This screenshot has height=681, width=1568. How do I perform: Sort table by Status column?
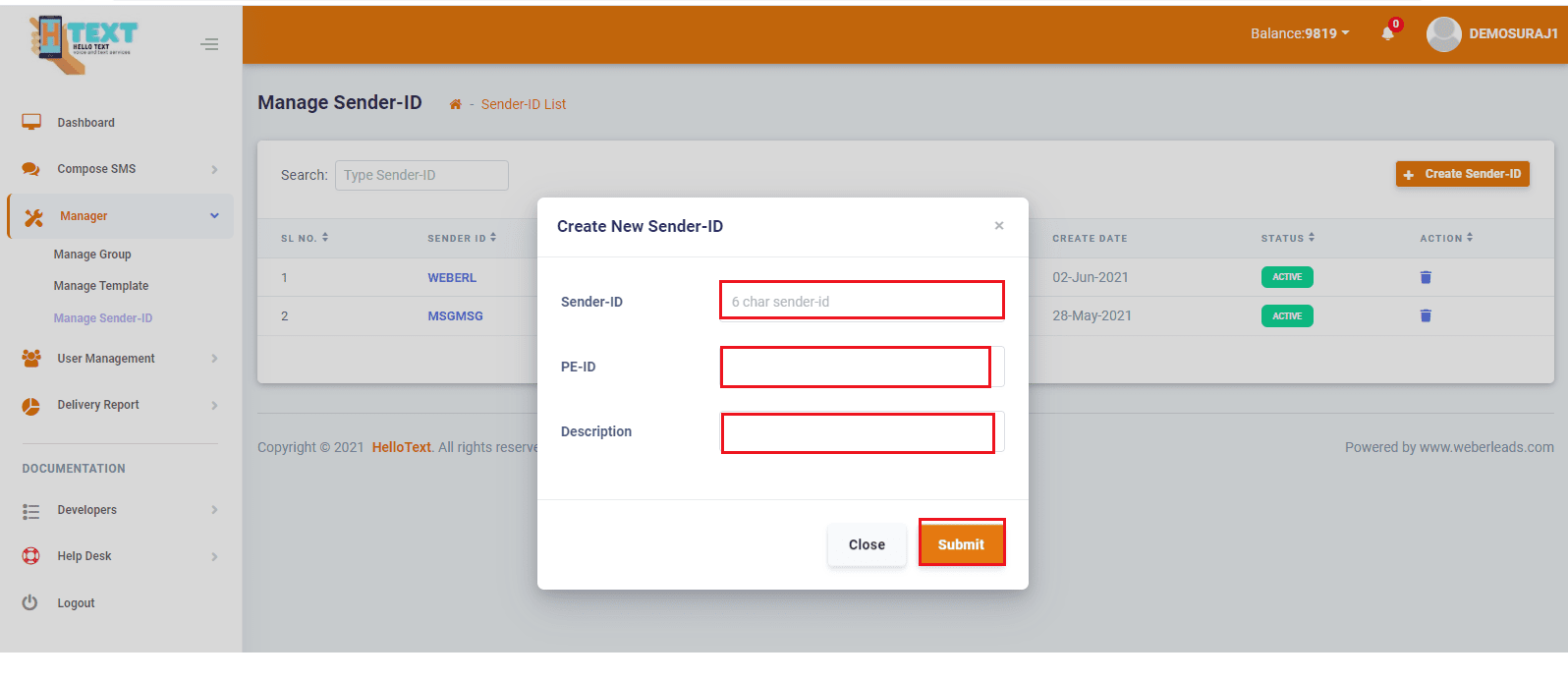tap(1287, 238)
